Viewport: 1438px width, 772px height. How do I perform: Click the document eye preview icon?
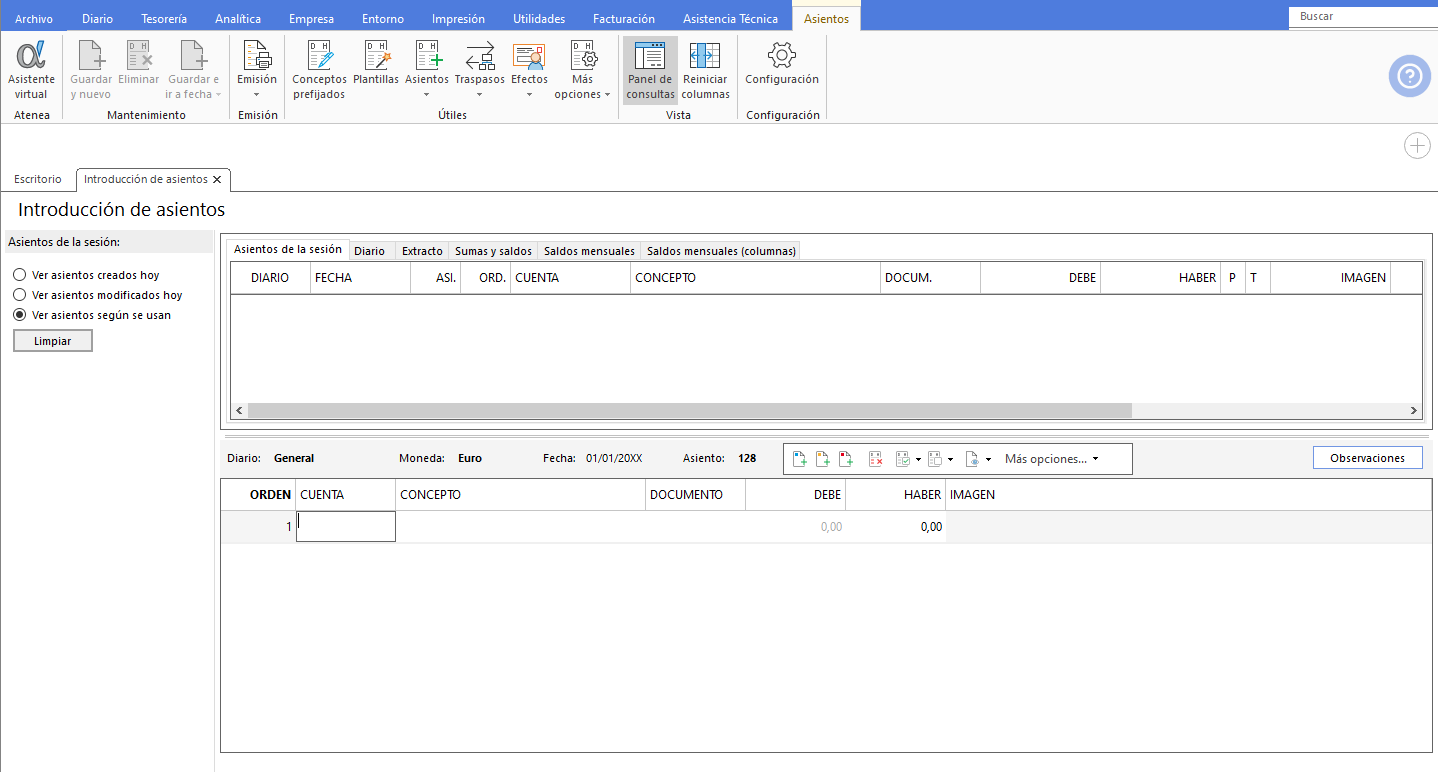(973, 459)
